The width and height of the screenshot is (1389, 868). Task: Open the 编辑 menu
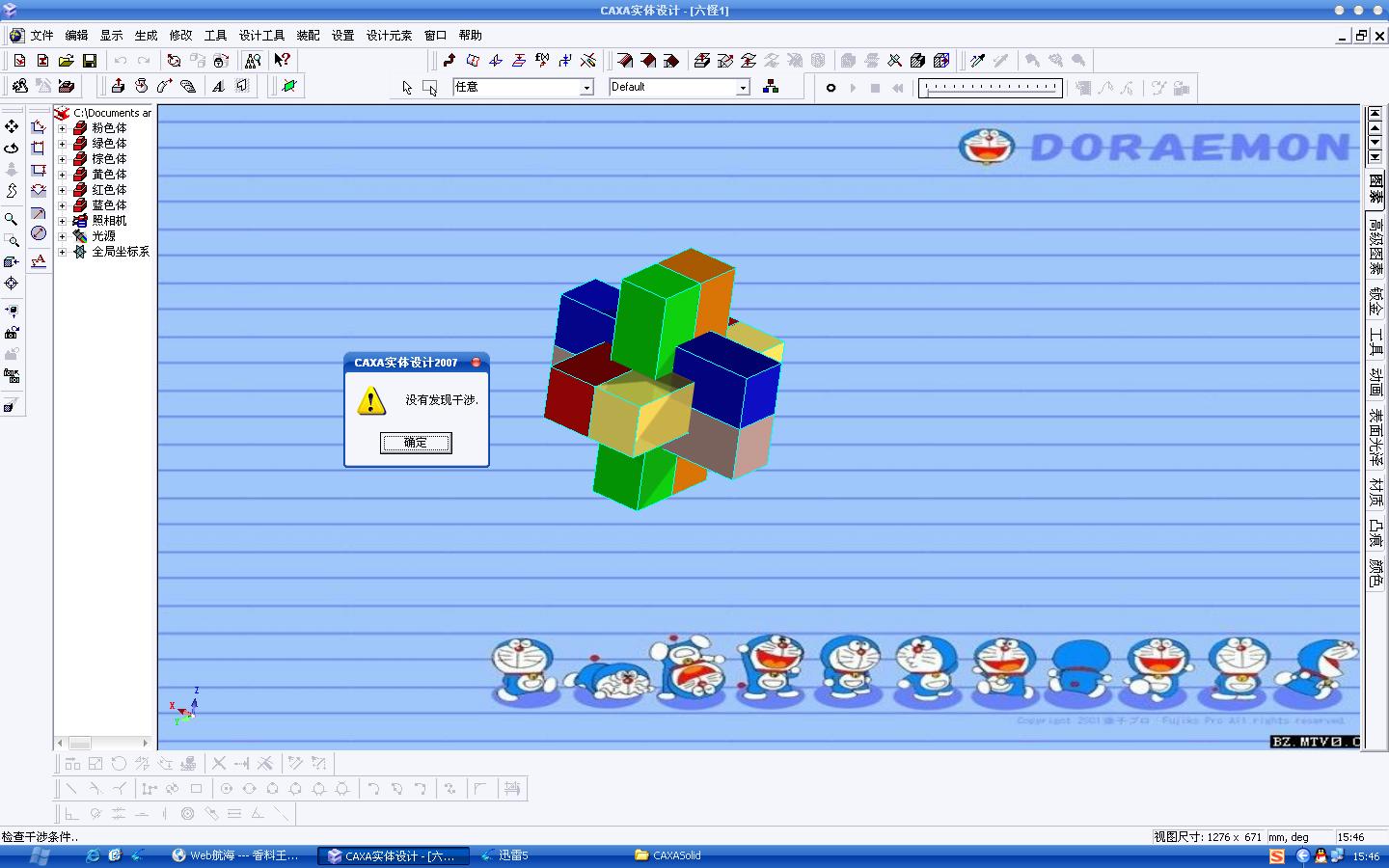[x=76, y=36]
